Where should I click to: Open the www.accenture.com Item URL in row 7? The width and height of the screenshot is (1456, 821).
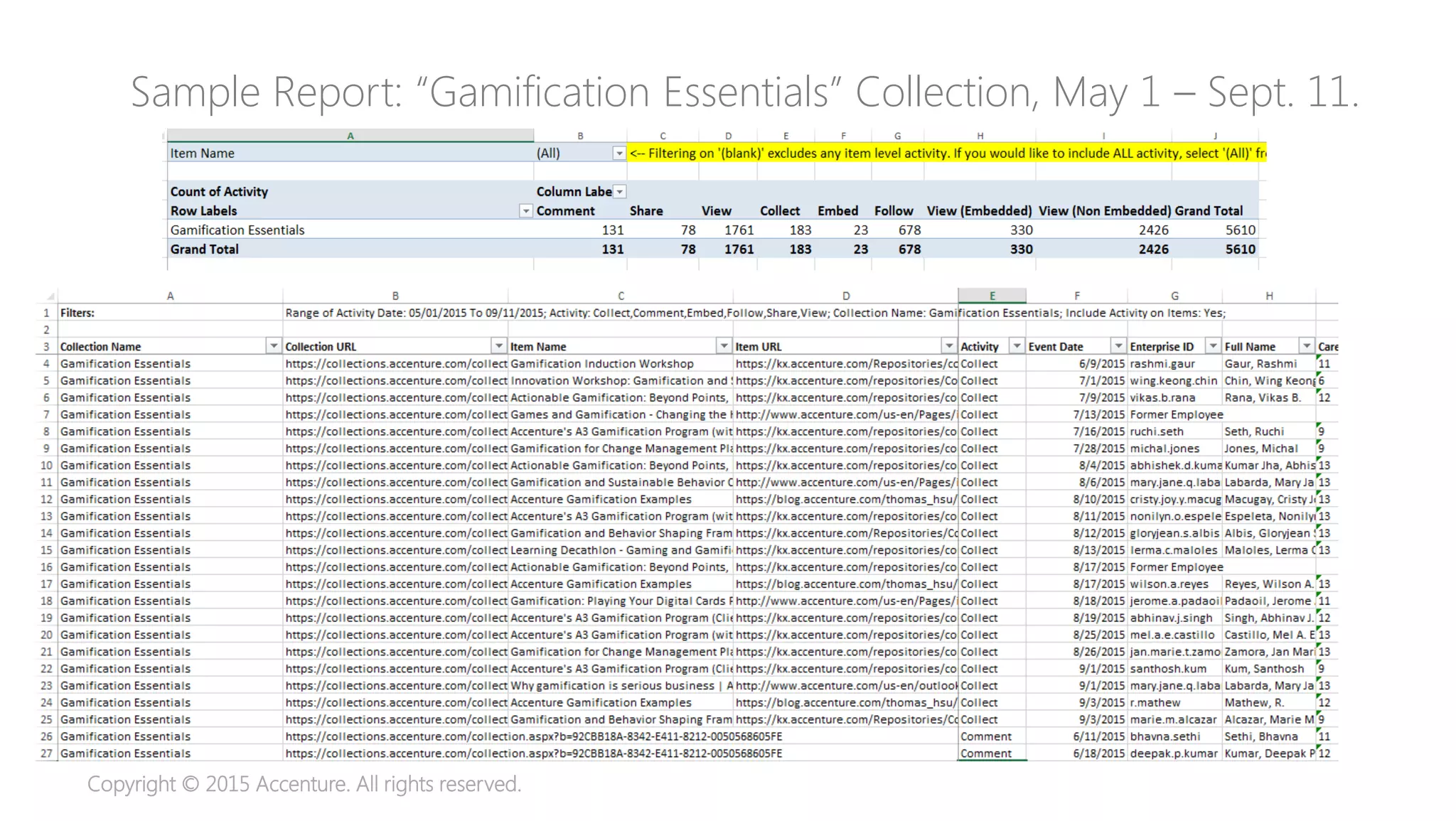tap(846, 415)
